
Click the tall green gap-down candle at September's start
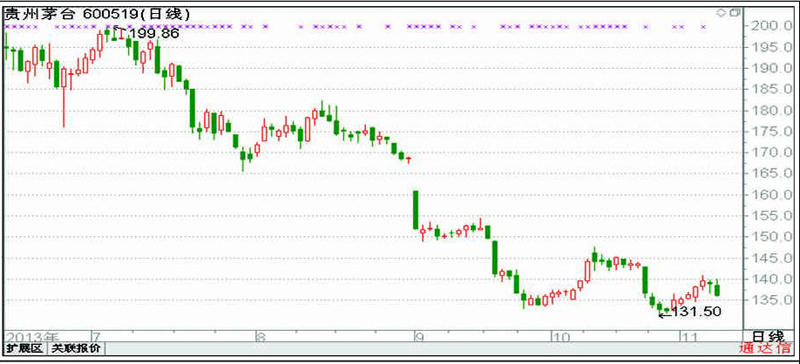tap(416, 210)
